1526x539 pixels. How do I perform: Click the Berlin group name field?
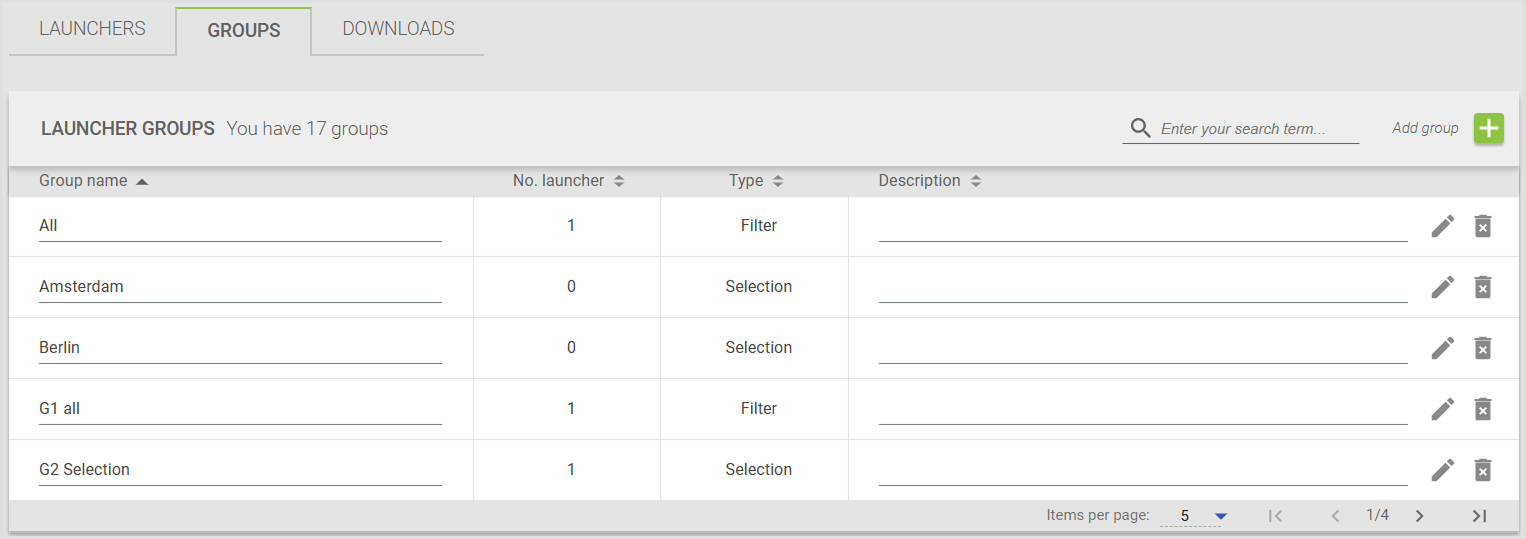click(240, 348)
